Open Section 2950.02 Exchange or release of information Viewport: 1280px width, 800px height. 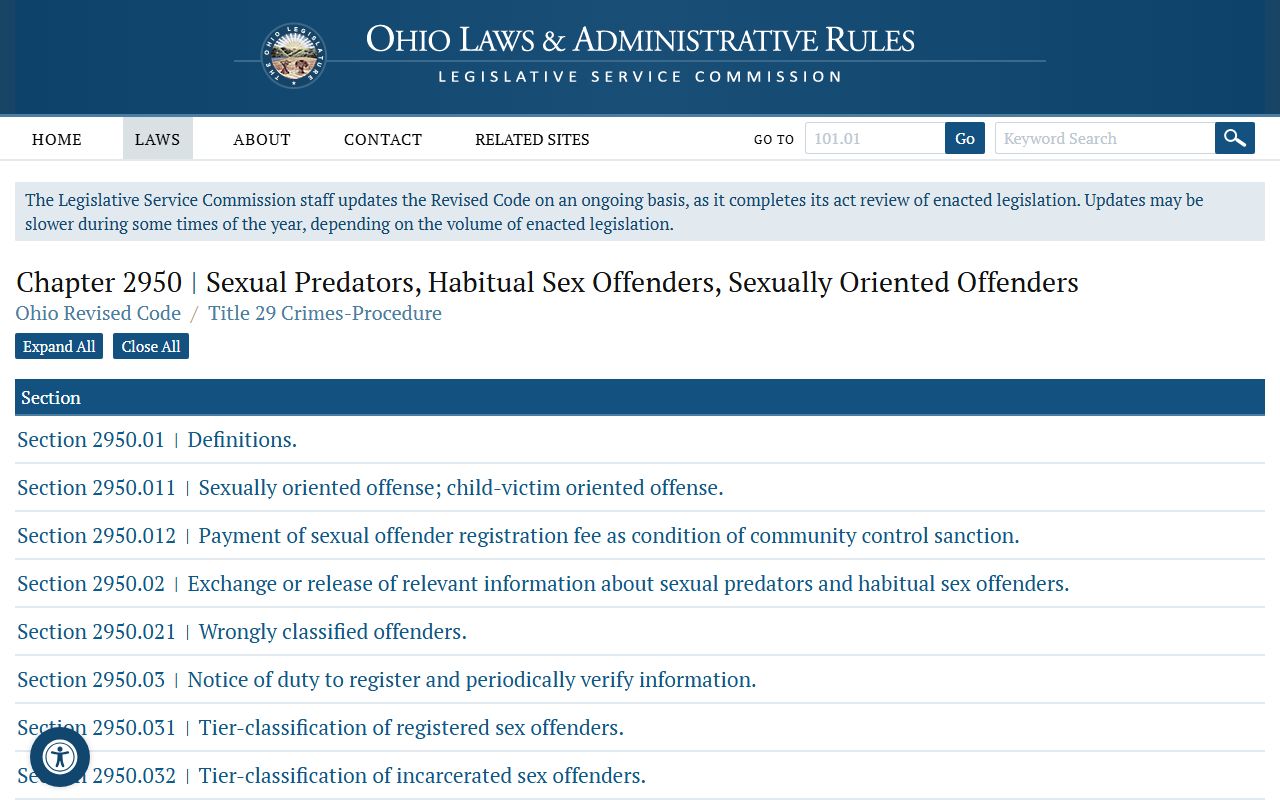coord(543,583)
